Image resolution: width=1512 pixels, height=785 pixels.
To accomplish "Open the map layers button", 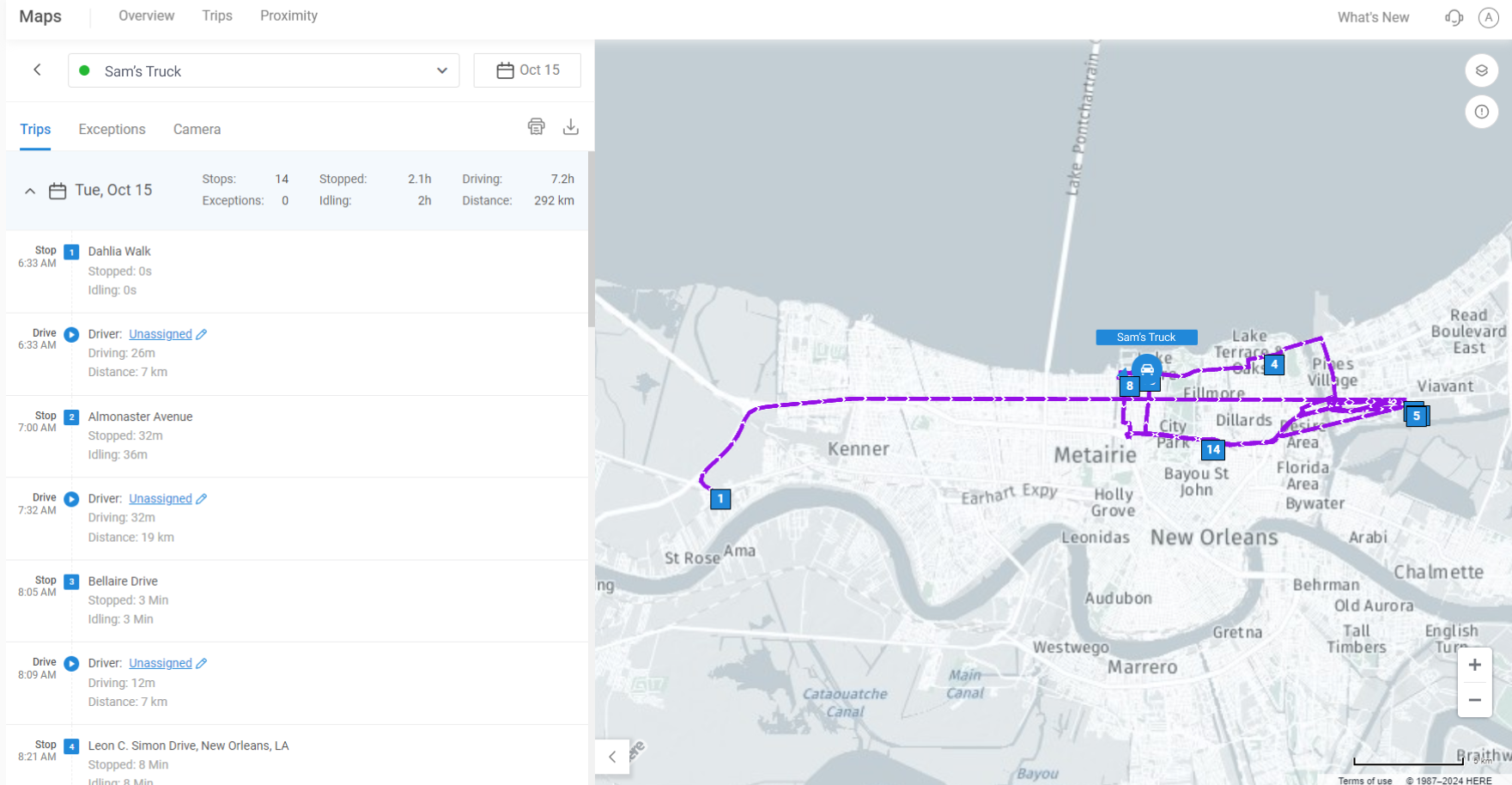I will 1481,70.
